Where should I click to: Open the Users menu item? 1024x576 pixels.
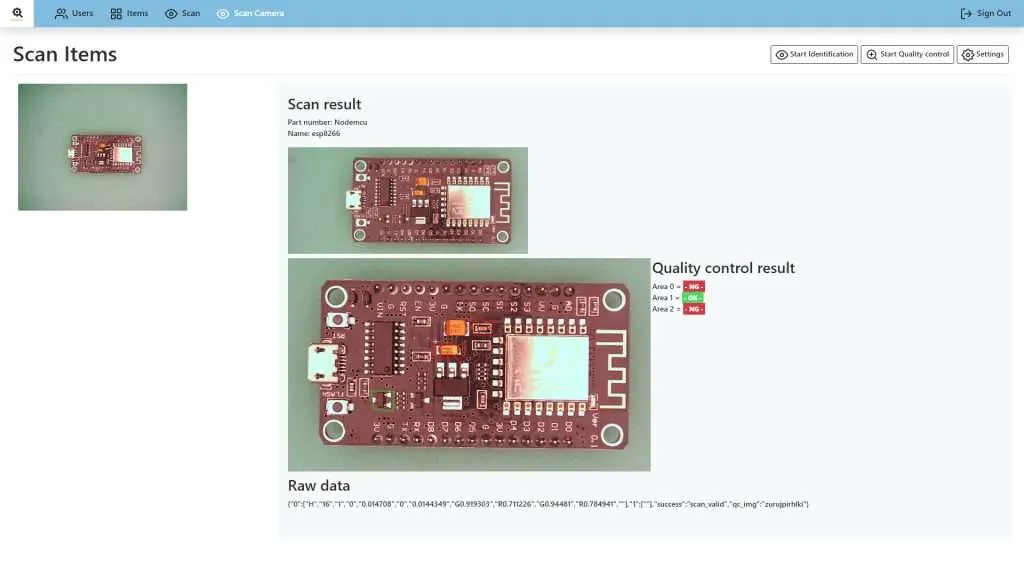(74, 13)
